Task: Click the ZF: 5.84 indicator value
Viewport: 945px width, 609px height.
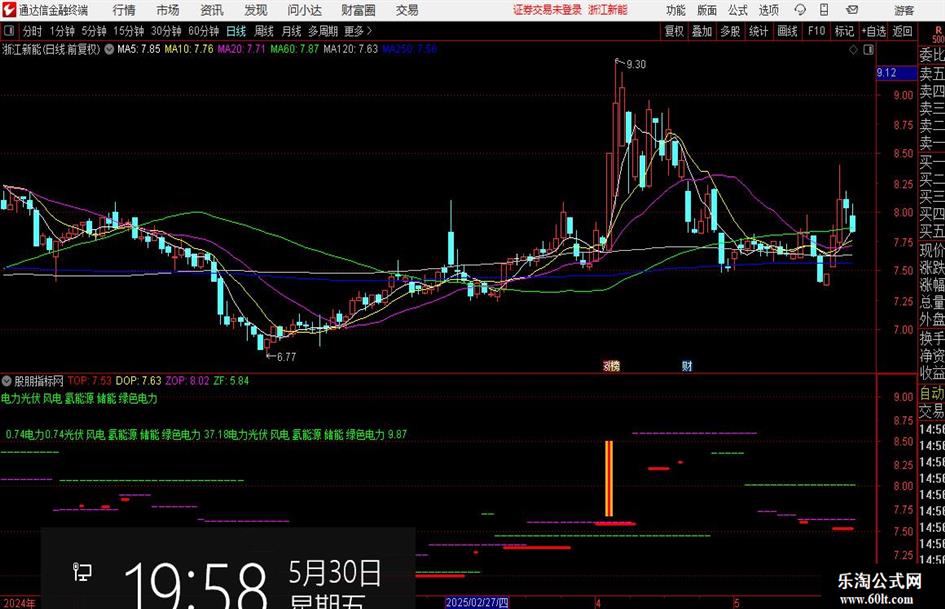Action: [x=231, y=381]
